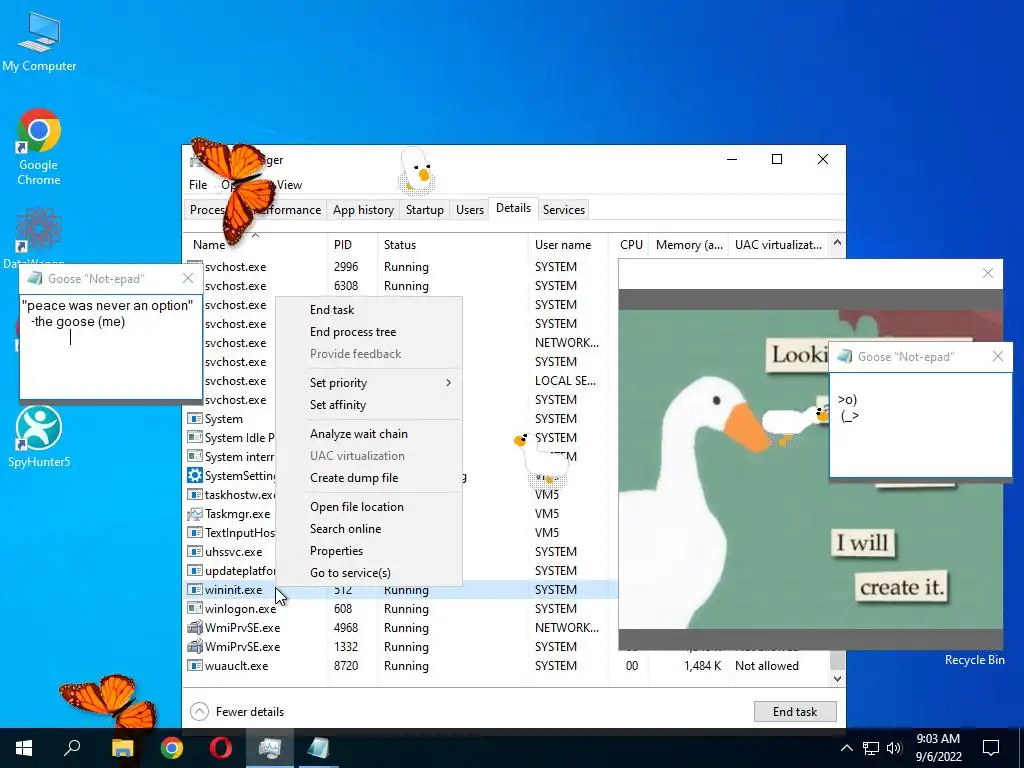The width and height of the screenshot is (1024, 768).
Task: Click the taskbar clock 9:03 AM
Action: click(x=938, y=748)
